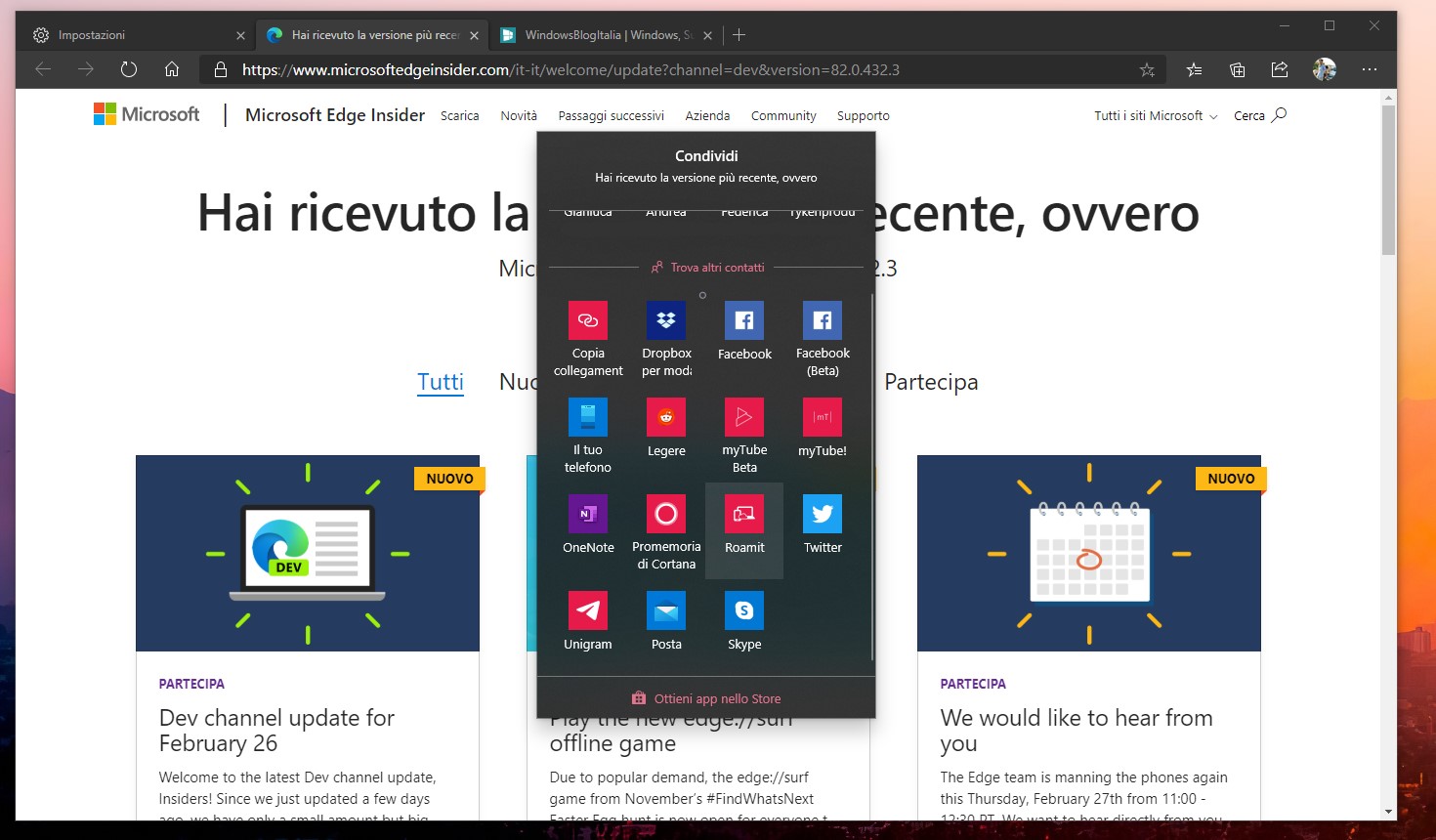Open the Novità menu item
Image resolution: width=1436 pixels, height=840 pixels.
519,115
